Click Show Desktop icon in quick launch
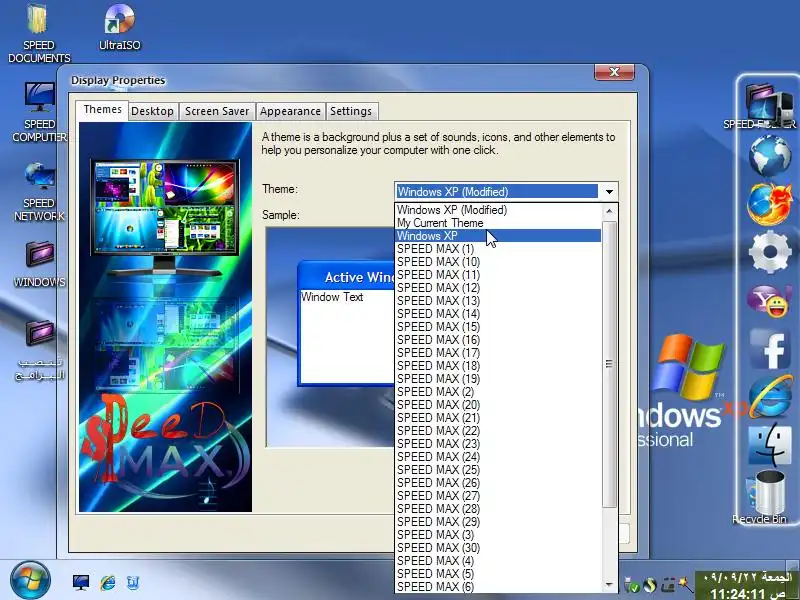Viewport: 800px width, 600px height. 81,582
